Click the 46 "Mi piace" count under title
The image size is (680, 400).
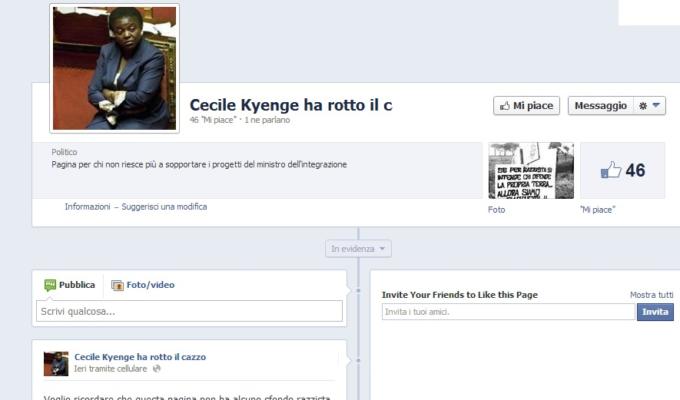(213, 120)
